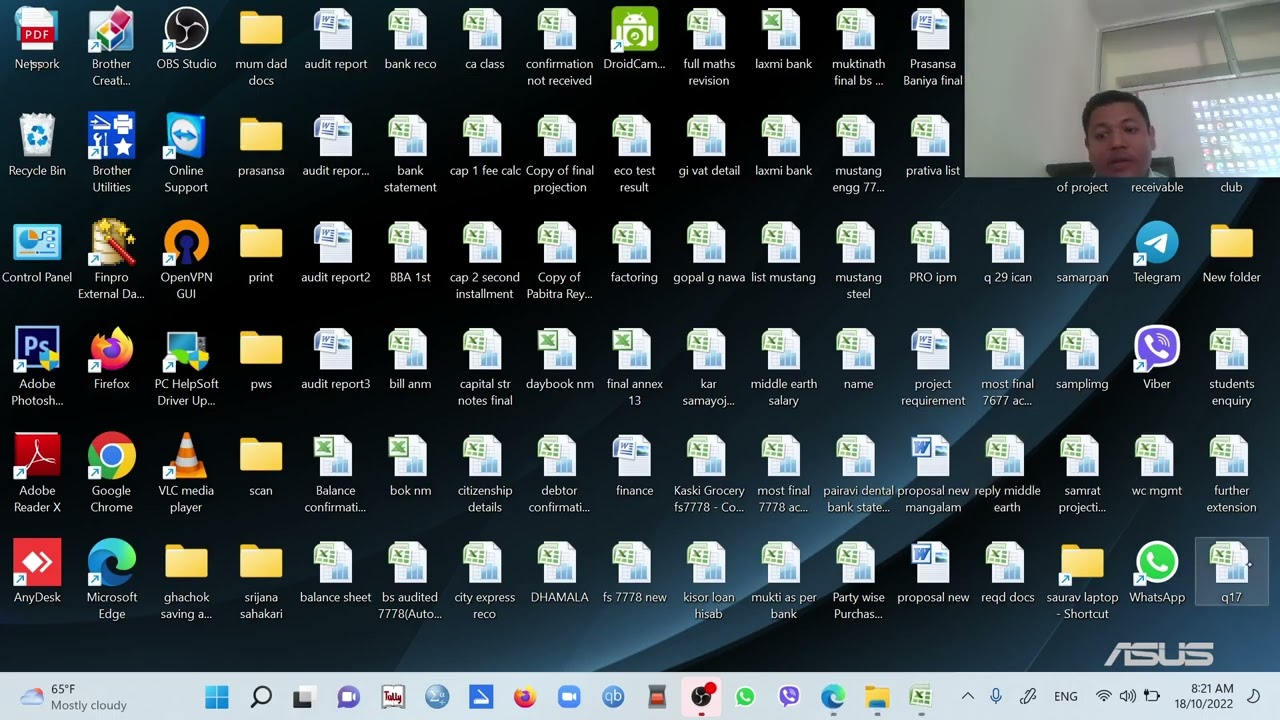Open taskbar Search
Screen dimensions: 1280x720
261,697
